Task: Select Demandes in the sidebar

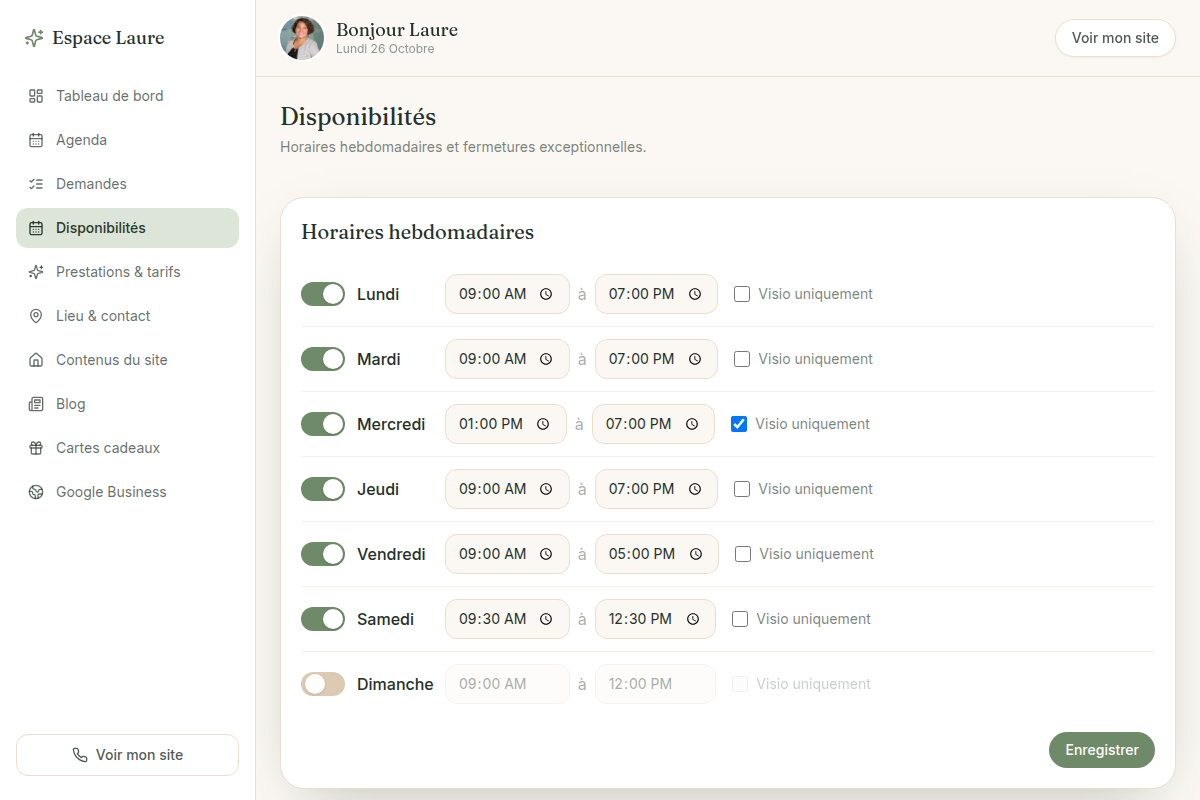Action: pos(127,184)
